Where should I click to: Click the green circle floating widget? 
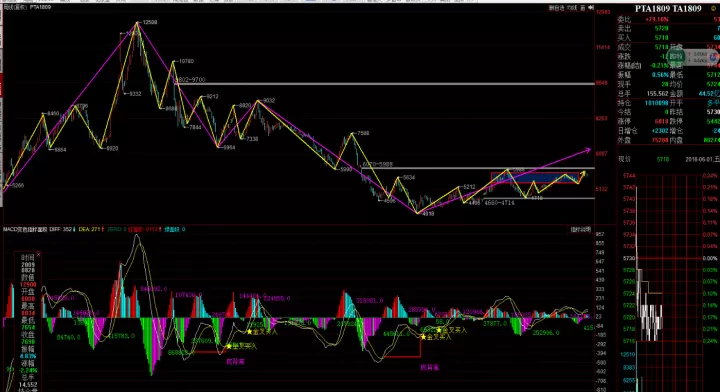coord(676,57)
